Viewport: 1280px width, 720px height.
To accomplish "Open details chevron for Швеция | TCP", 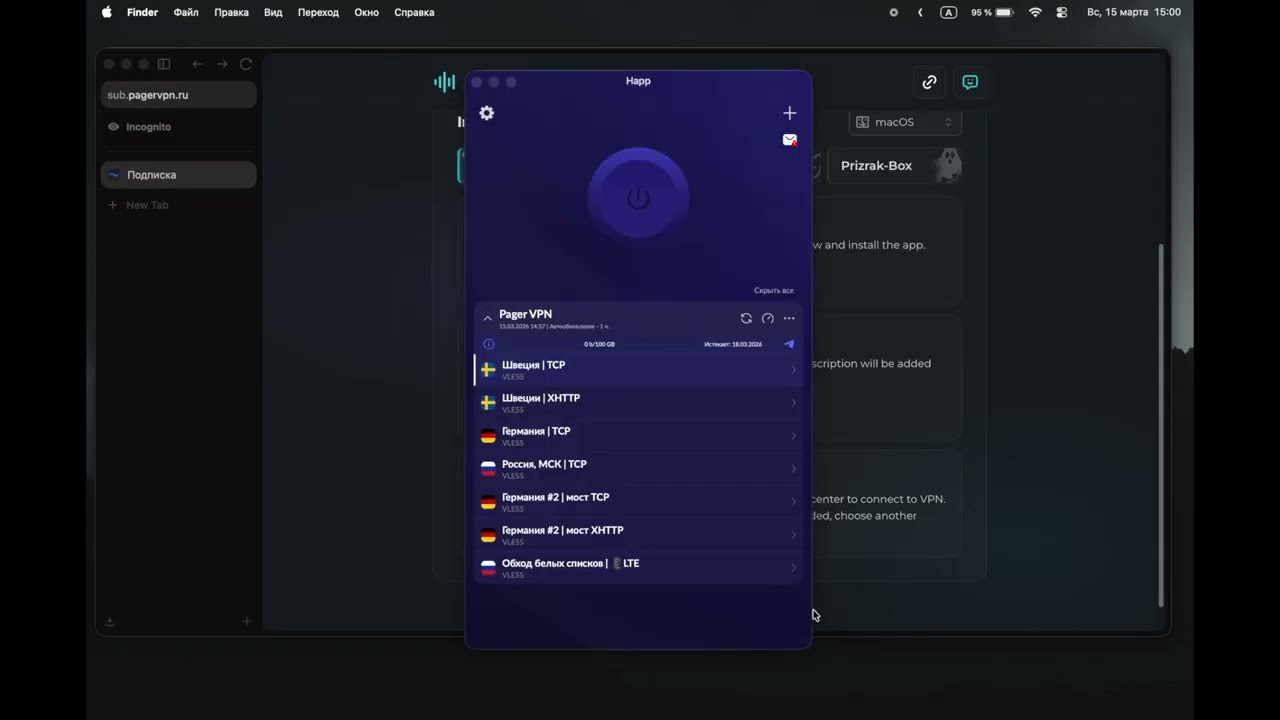I will click(794, 370).
